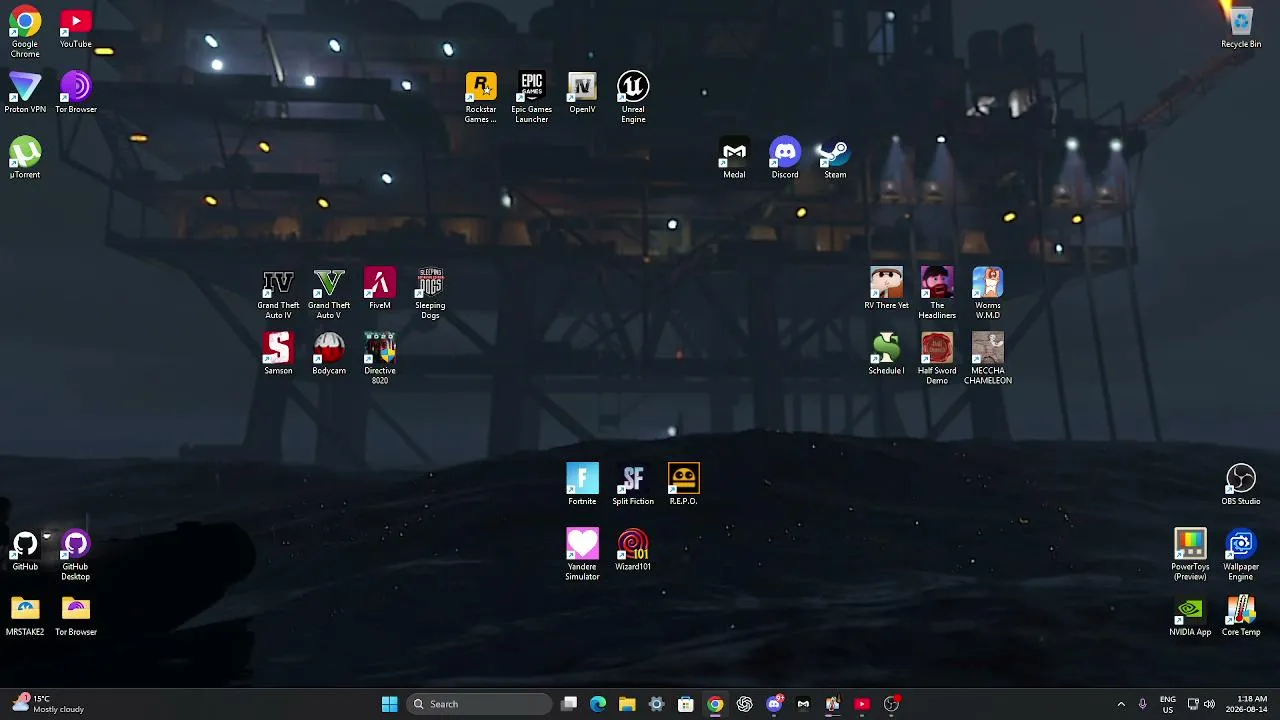Viewport: 1280px width, 720px height.
Task: Select the NVIDIA App desktop icon
Action: click(x=1190, y=615)
